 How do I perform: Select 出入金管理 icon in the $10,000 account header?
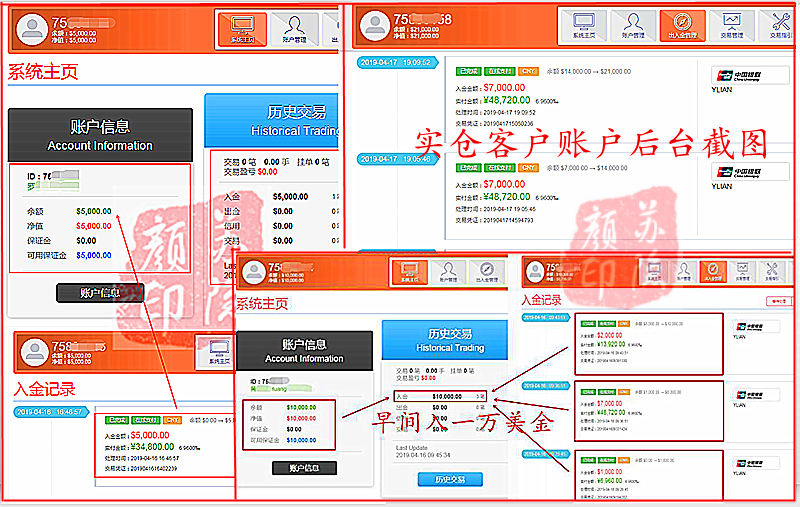click(x=487, y=273)
